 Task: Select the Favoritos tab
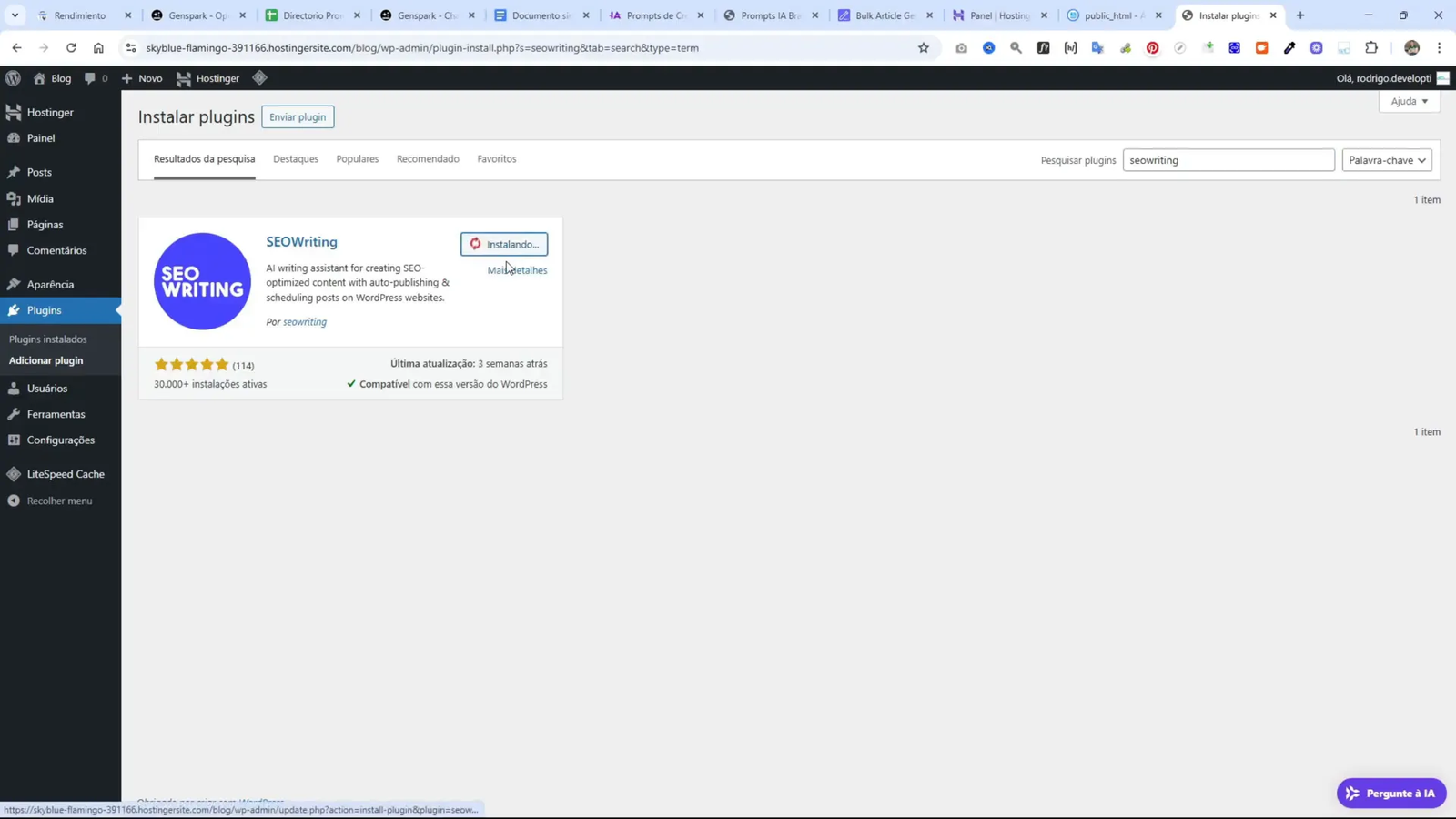click(496, 158)
